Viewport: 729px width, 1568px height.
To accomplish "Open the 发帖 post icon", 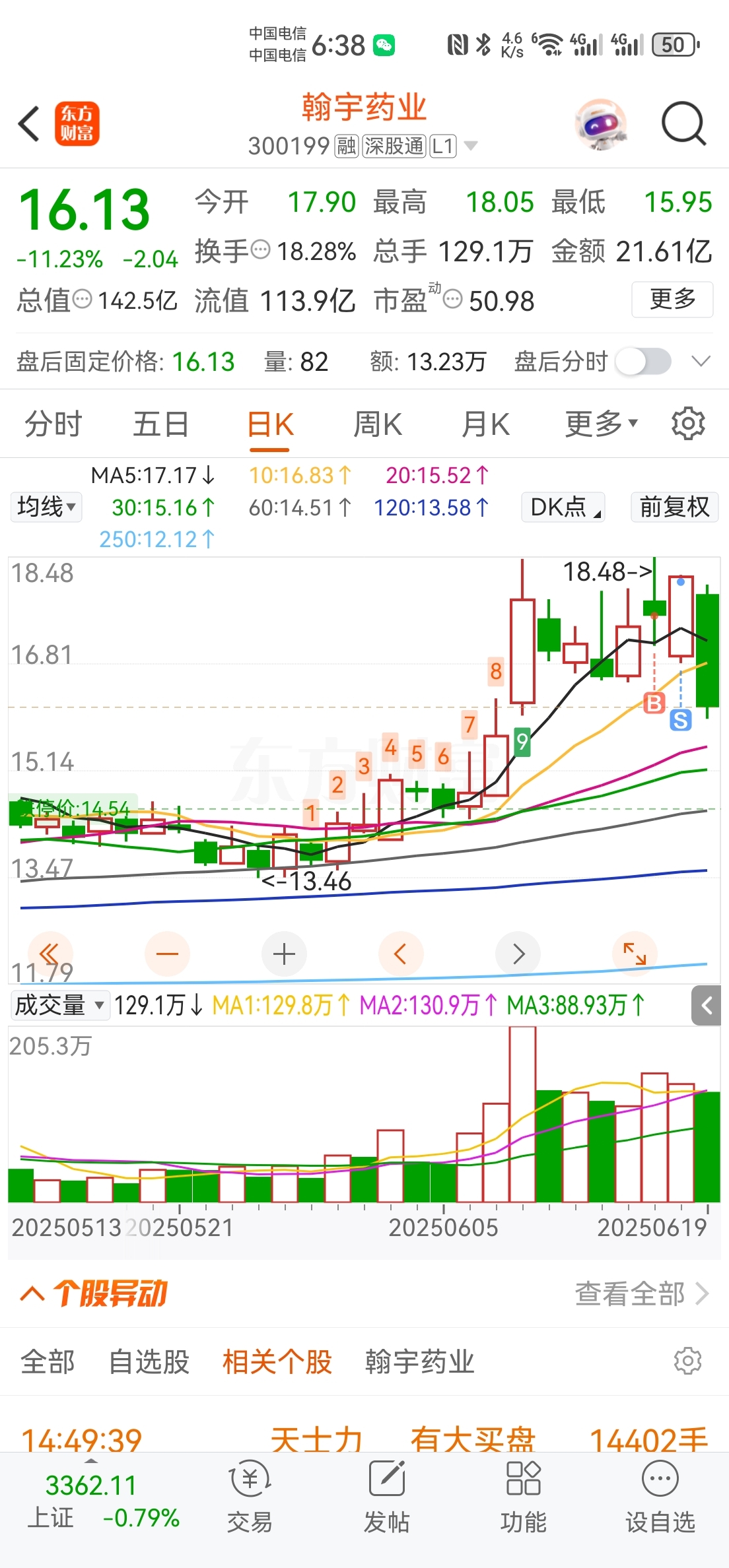I will pos(386,1495).
